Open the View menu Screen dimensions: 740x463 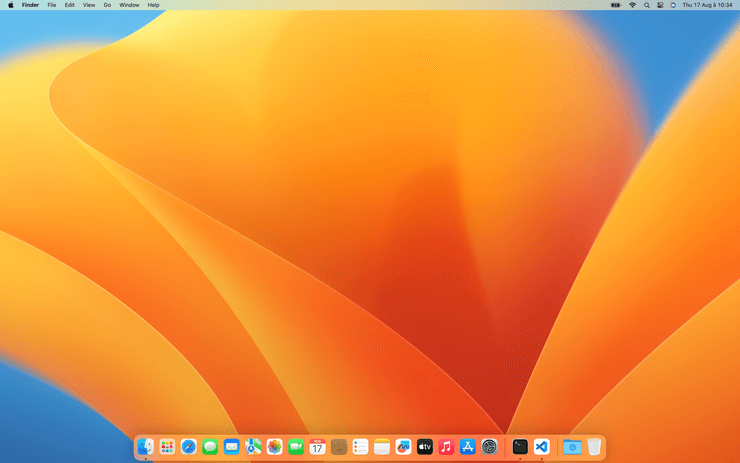(x=89, y=5)
